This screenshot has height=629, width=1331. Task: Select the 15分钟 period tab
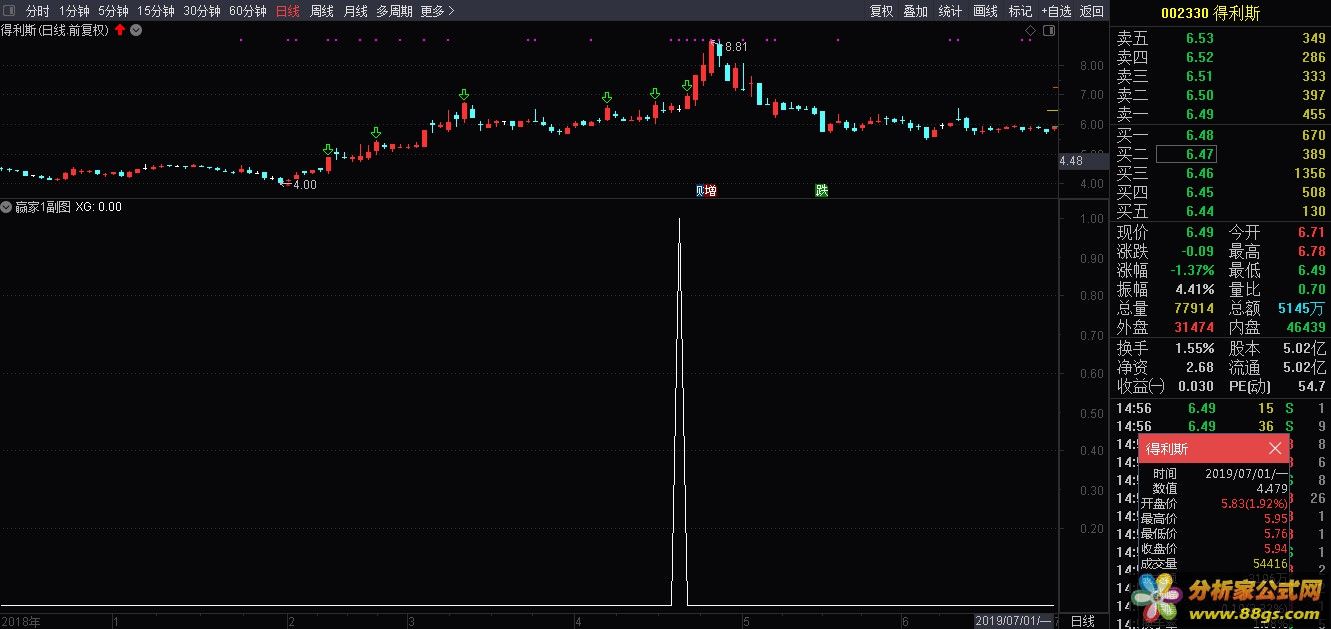[156, 11]
